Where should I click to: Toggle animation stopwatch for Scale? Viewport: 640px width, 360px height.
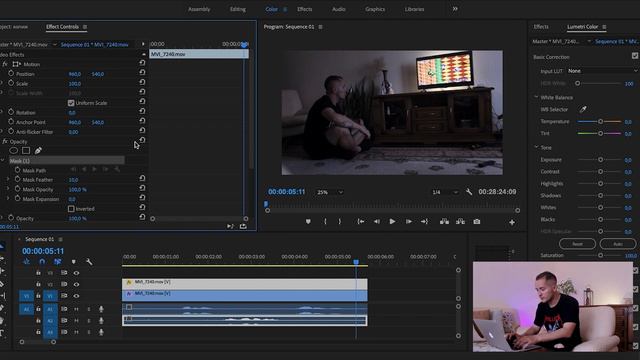click(11, 83)
